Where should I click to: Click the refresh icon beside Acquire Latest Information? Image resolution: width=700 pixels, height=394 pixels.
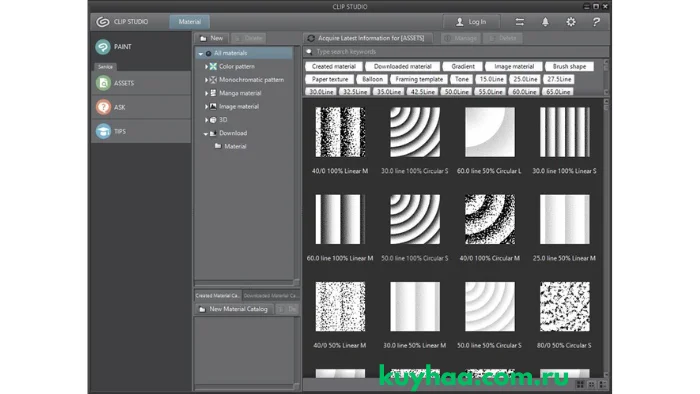coord(311,38)
